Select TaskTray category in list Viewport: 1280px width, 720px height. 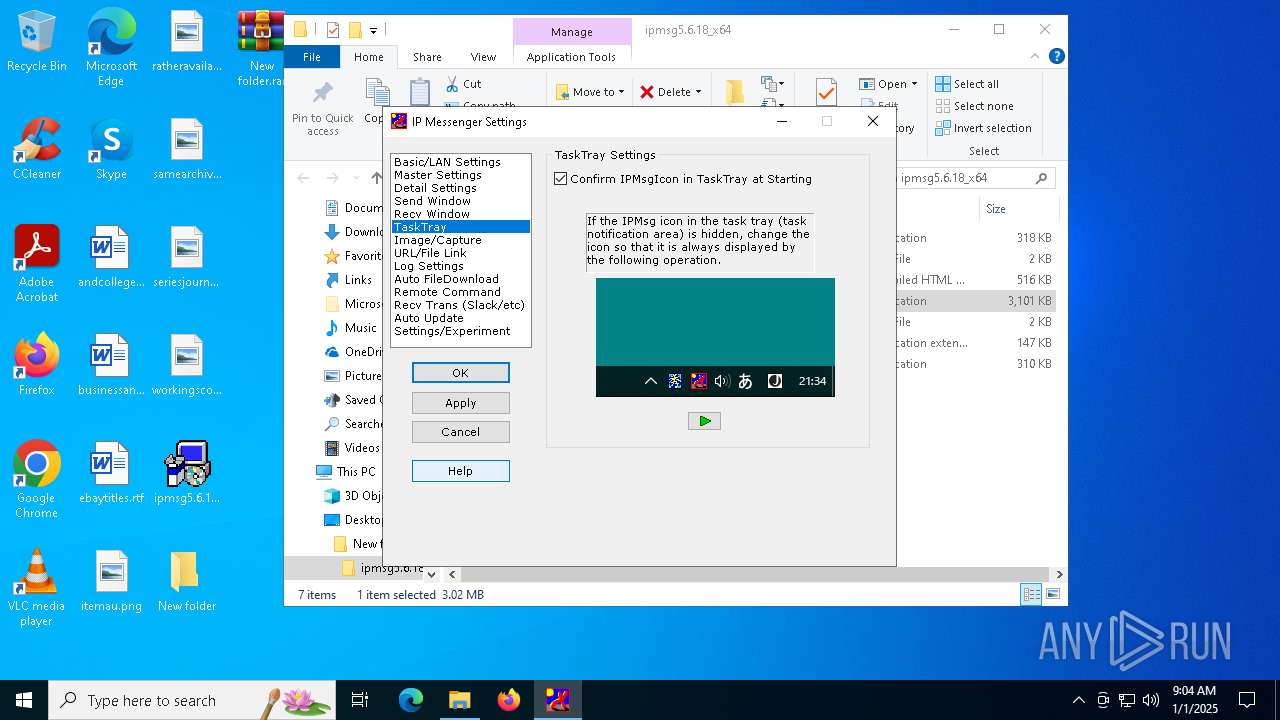(460, 227)
